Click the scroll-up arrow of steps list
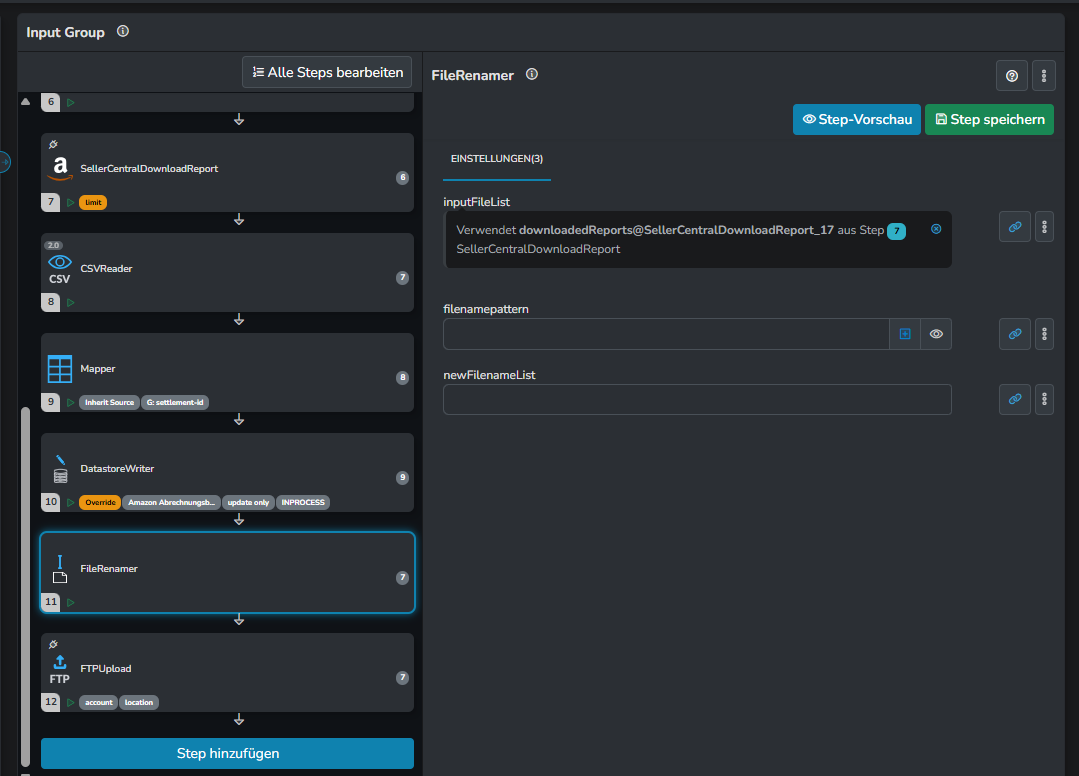The width and height of the screenshot is (1079, 776). click(x=25, y=101)
